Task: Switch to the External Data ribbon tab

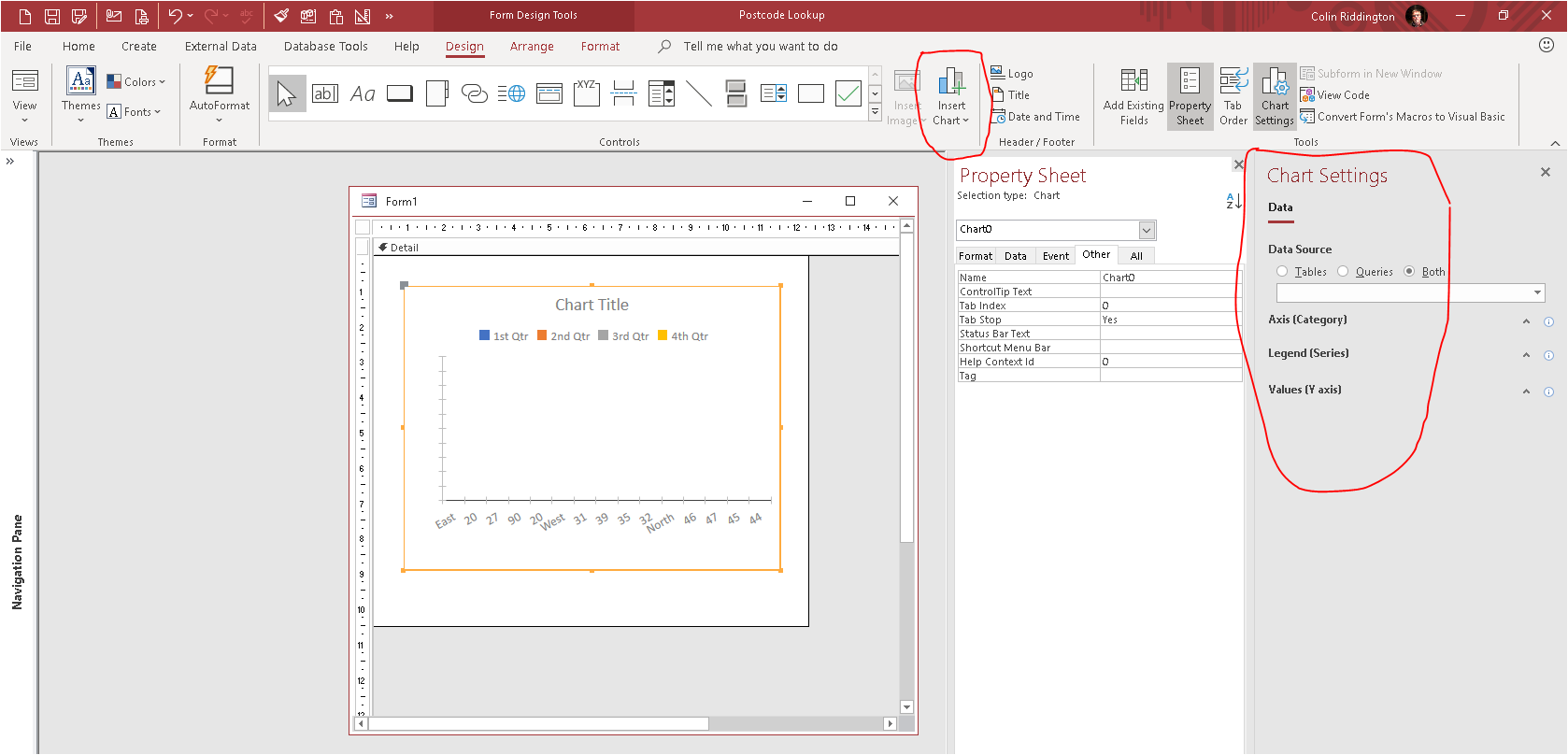Action: click(x=221, y=46)
